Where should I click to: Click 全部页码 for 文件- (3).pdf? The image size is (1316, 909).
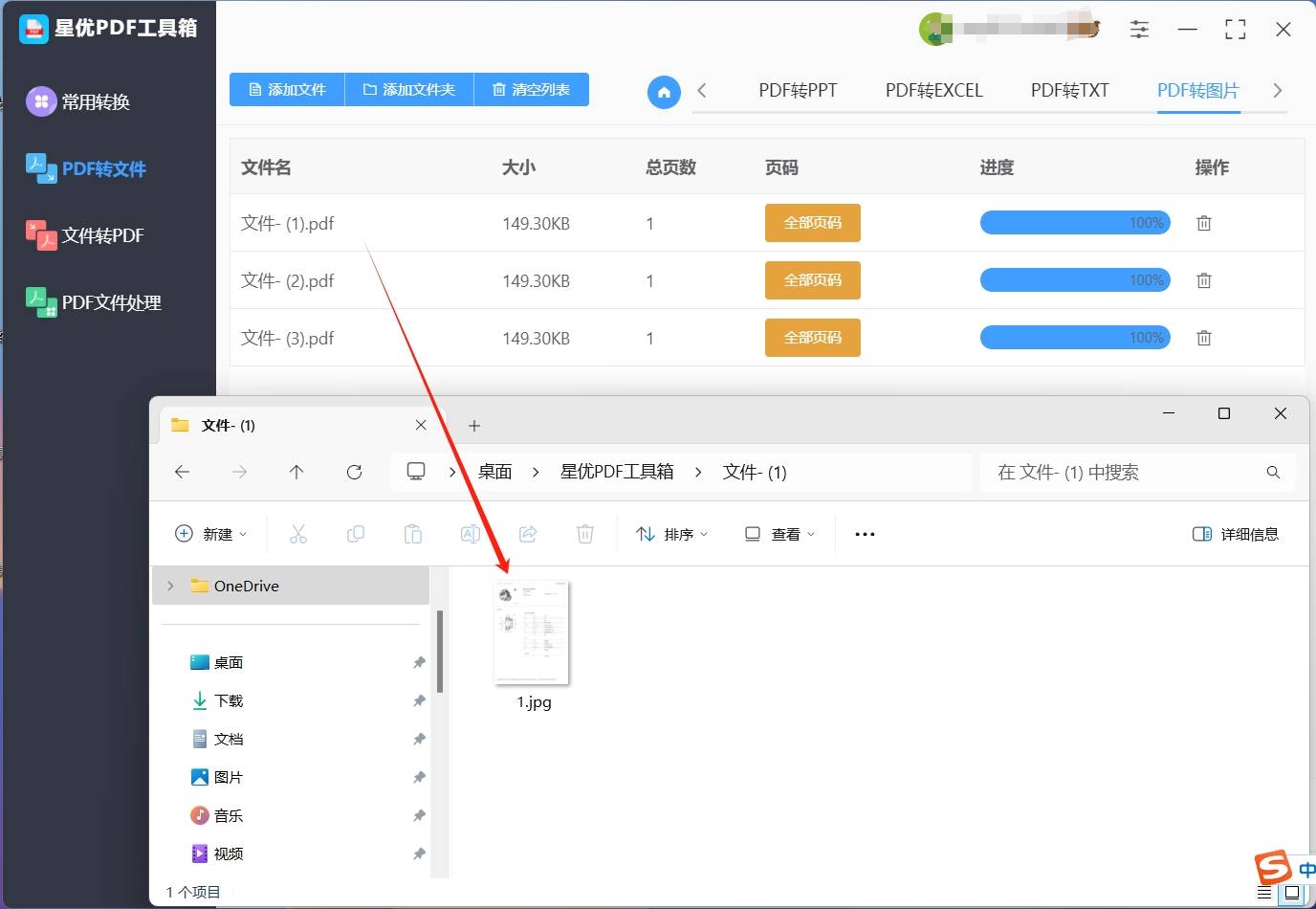tap(813, 338)
